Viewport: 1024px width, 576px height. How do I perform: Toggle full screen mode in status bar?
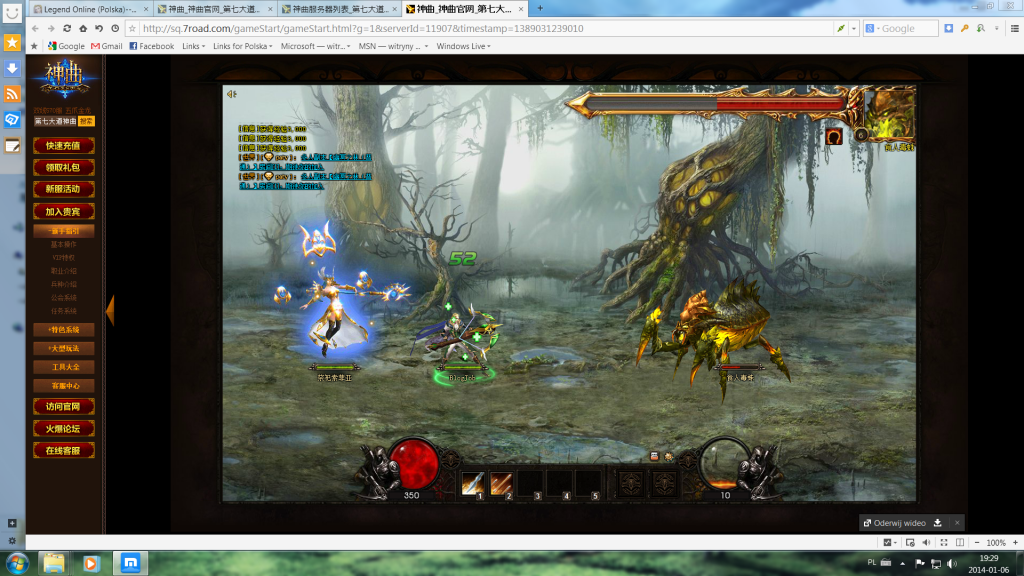(x=944, y=543)
